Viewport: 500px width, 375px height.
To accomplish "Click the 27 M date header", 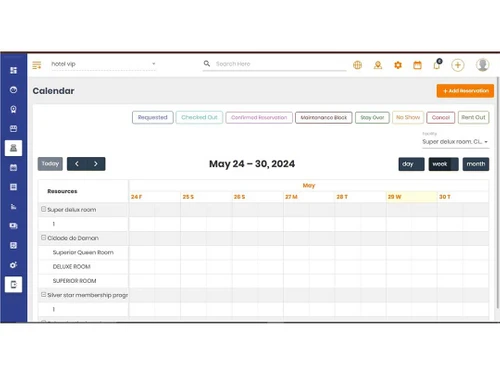I will [x=309, y=197].
